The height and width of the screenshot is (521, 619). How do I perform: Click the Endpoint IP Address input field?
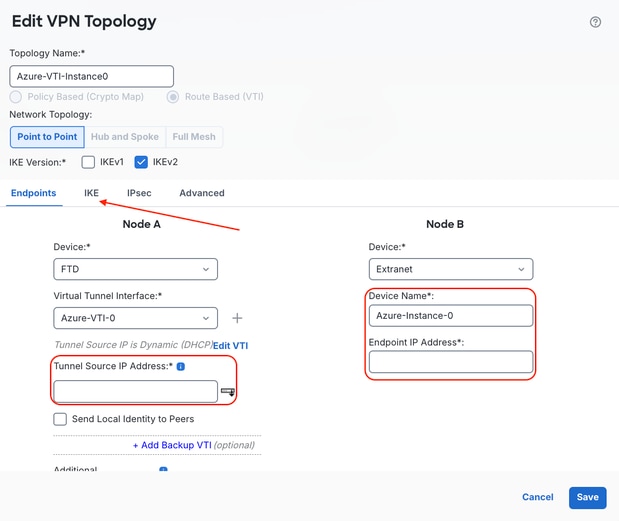point(451,362)
